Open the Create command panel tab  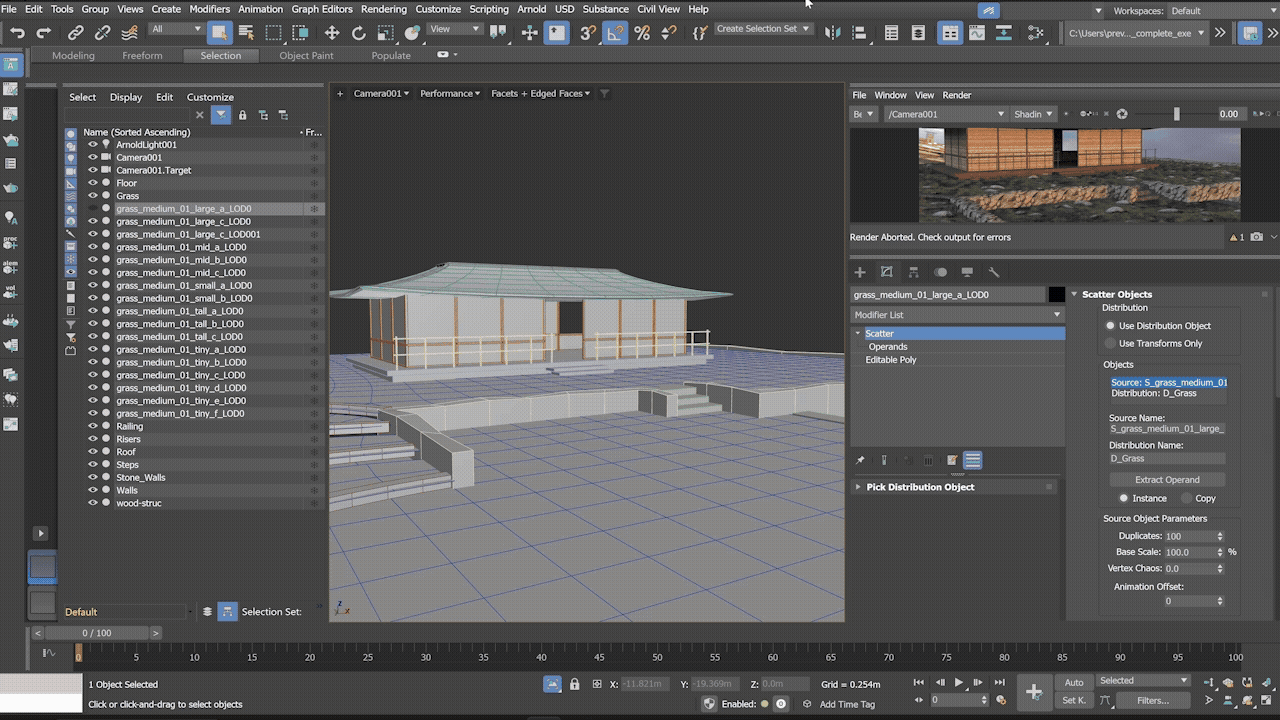click(859, 272)
